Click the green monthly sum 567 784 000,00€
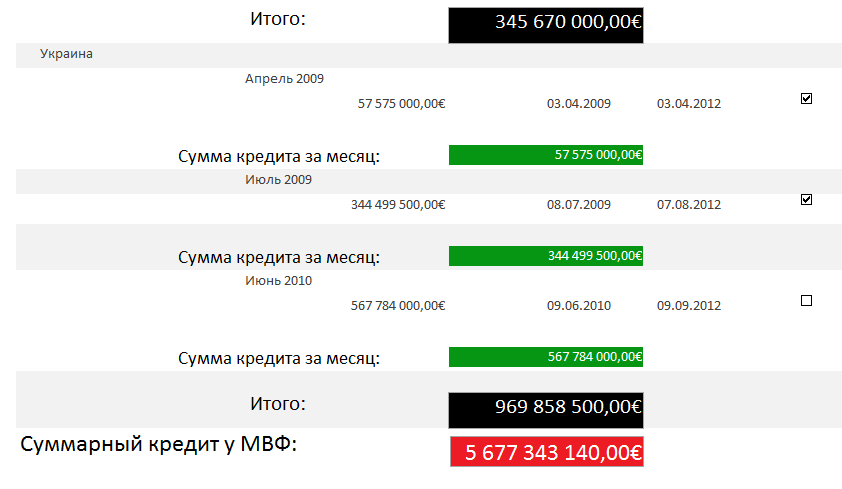 point(546,357)
